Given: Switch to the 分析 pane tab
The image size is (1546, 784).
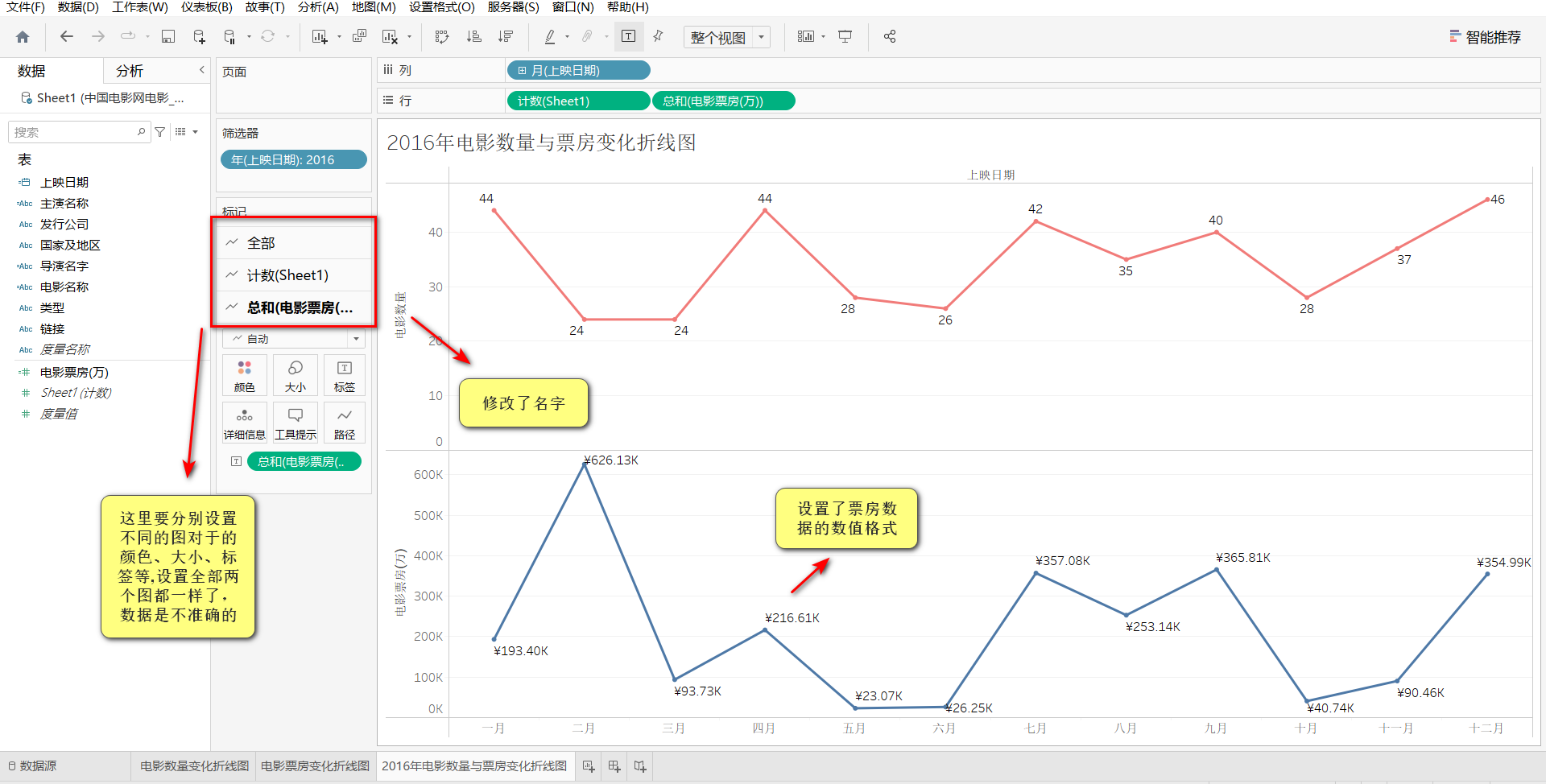Looking at the screenshot, I should click(130, 72).
